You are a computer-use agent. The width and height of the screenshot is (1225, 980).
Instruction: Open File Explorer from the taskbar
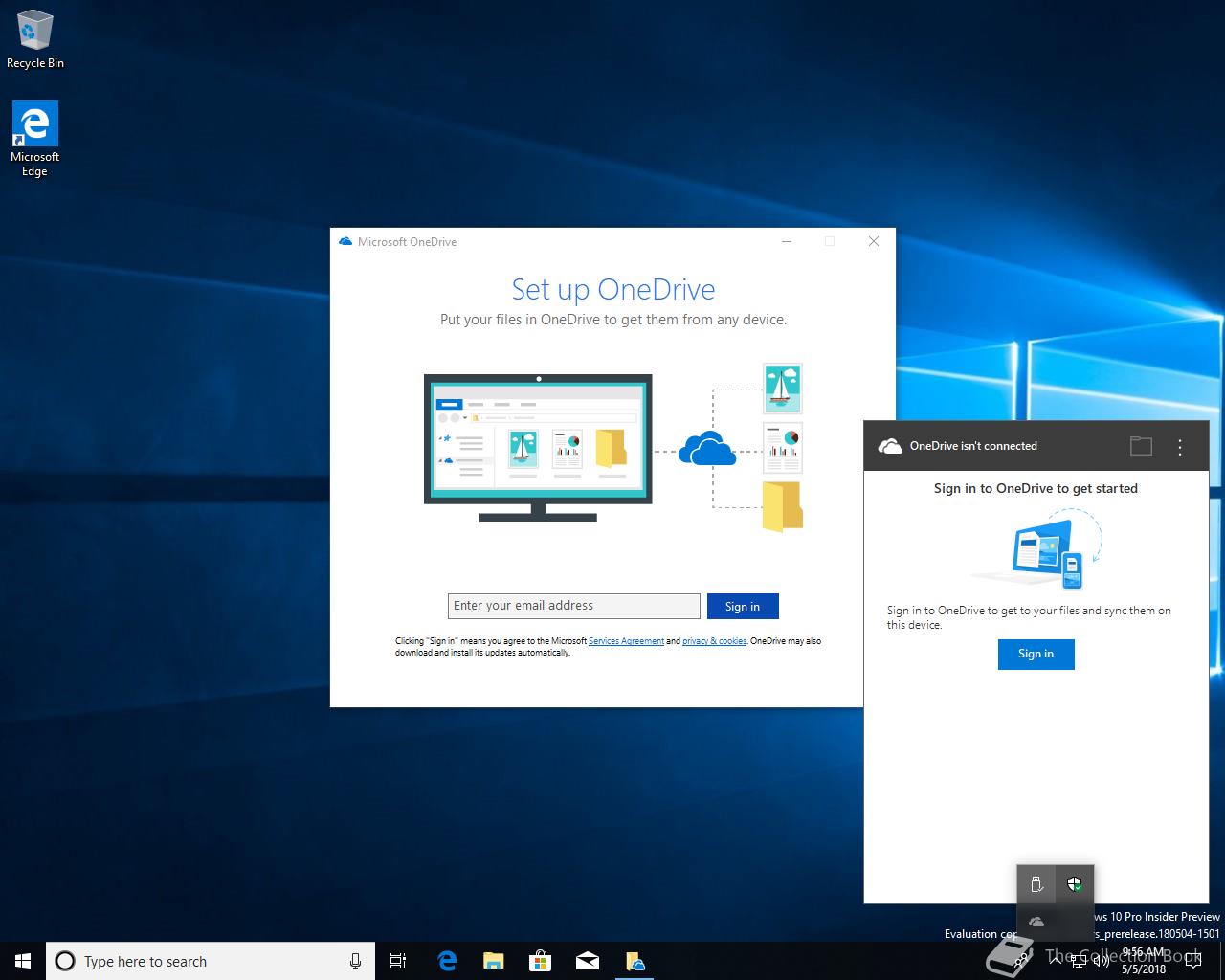coord(494,961)
